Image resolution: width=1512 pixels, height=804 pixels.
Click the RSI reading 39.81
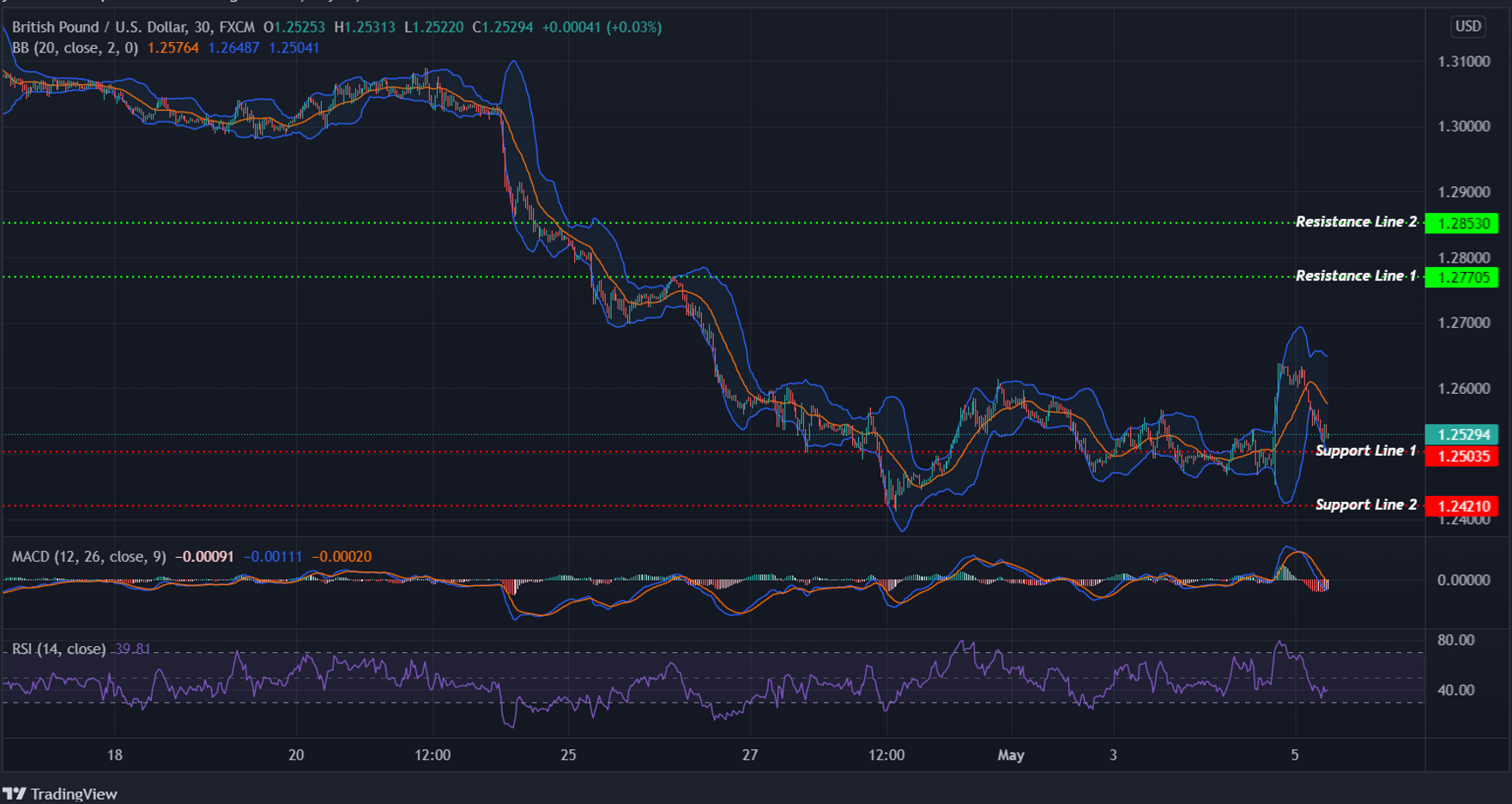[130, 650]
